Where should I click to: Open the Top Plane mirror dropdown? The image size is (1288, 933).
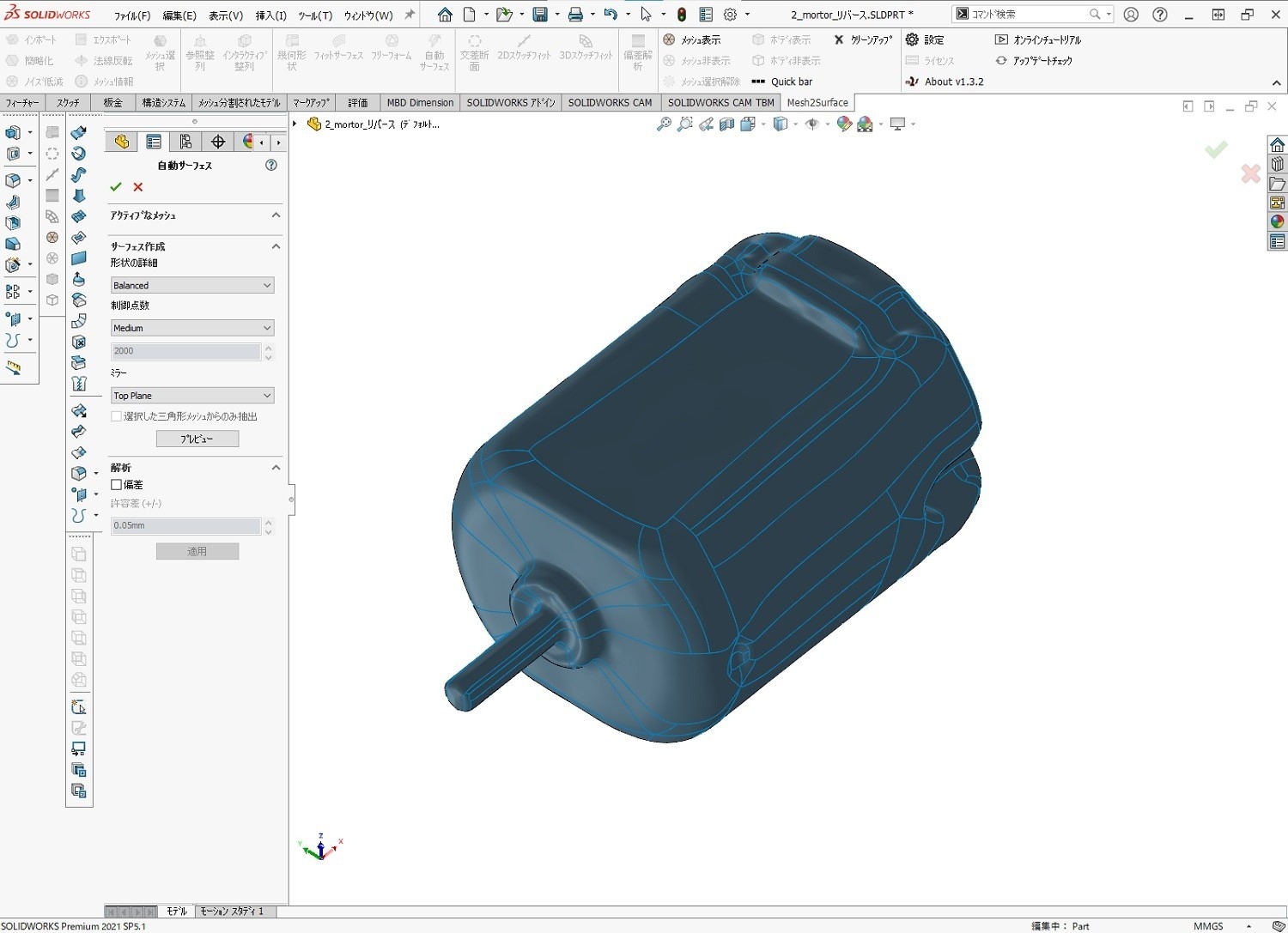pos(192,396)
